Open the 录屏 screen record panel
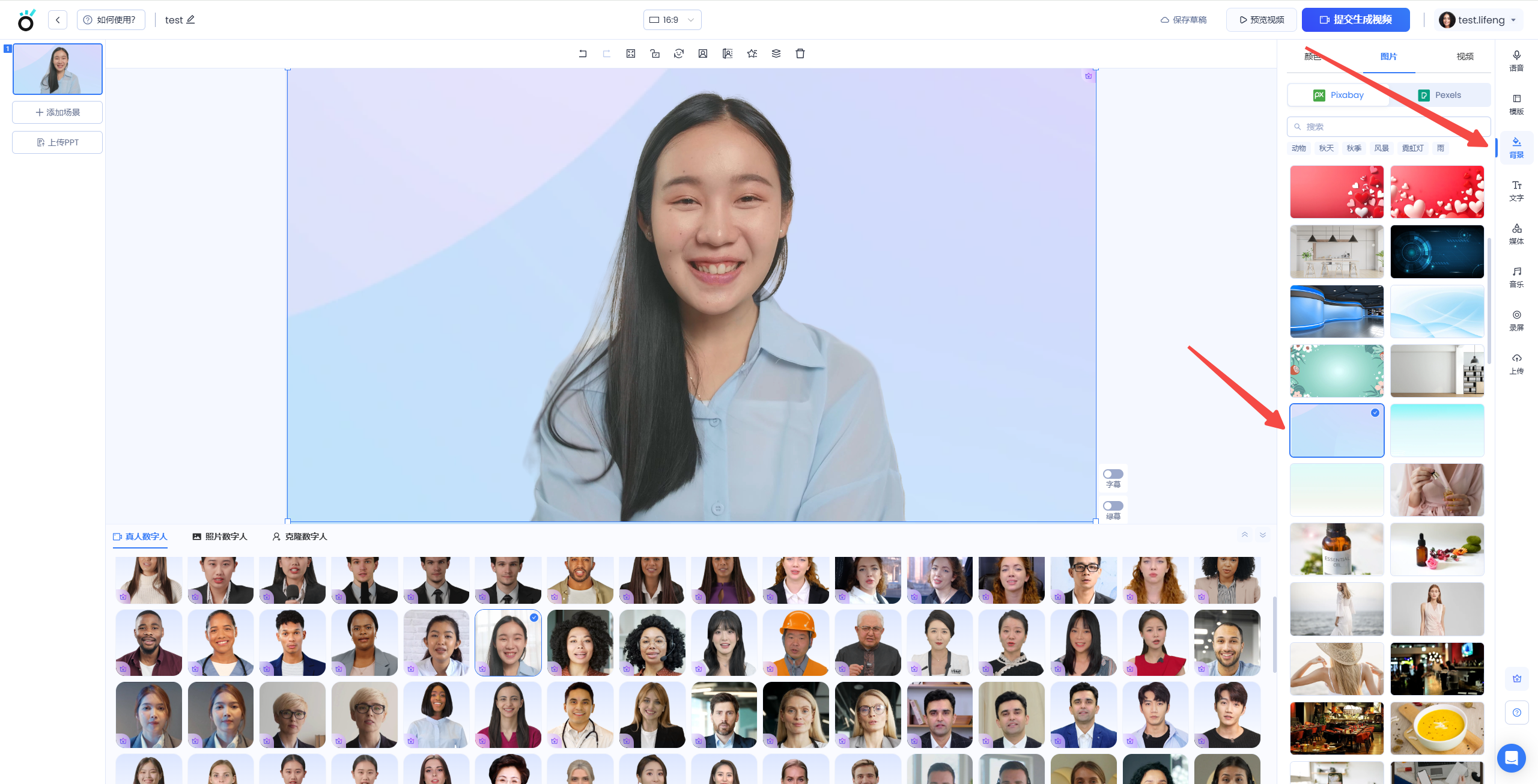The width and height of the screenshot is (1538, 784). click(1516, 320)
